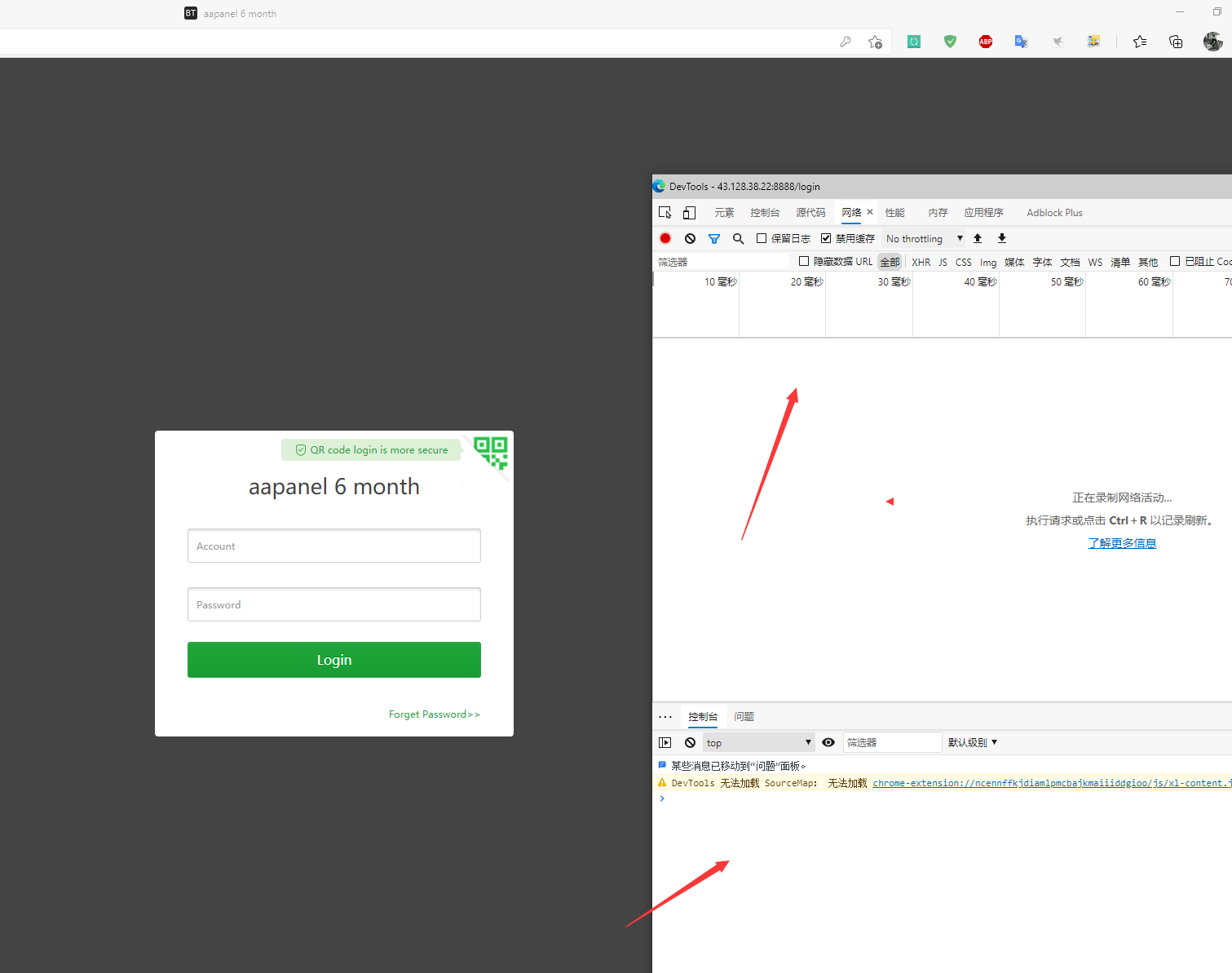Focus the Account input field
Image resolution: width=1232 pixels, height=973 pixels.
334,546
